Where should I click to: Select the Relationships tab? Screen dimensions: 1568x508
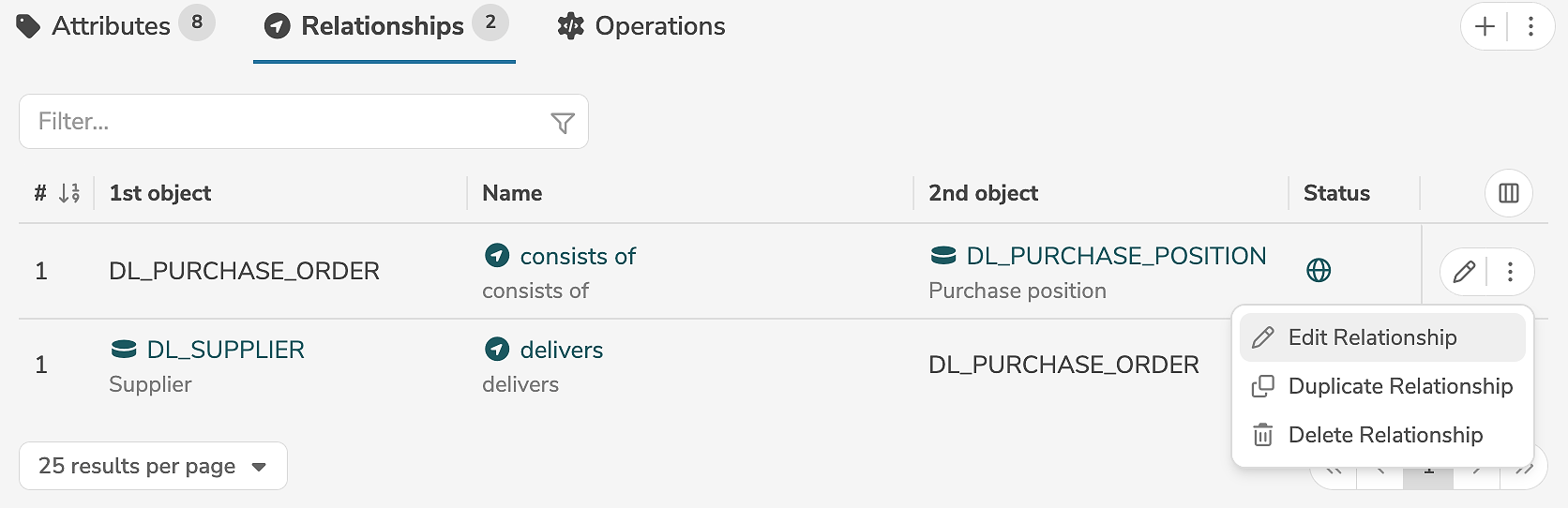point(384,26)
